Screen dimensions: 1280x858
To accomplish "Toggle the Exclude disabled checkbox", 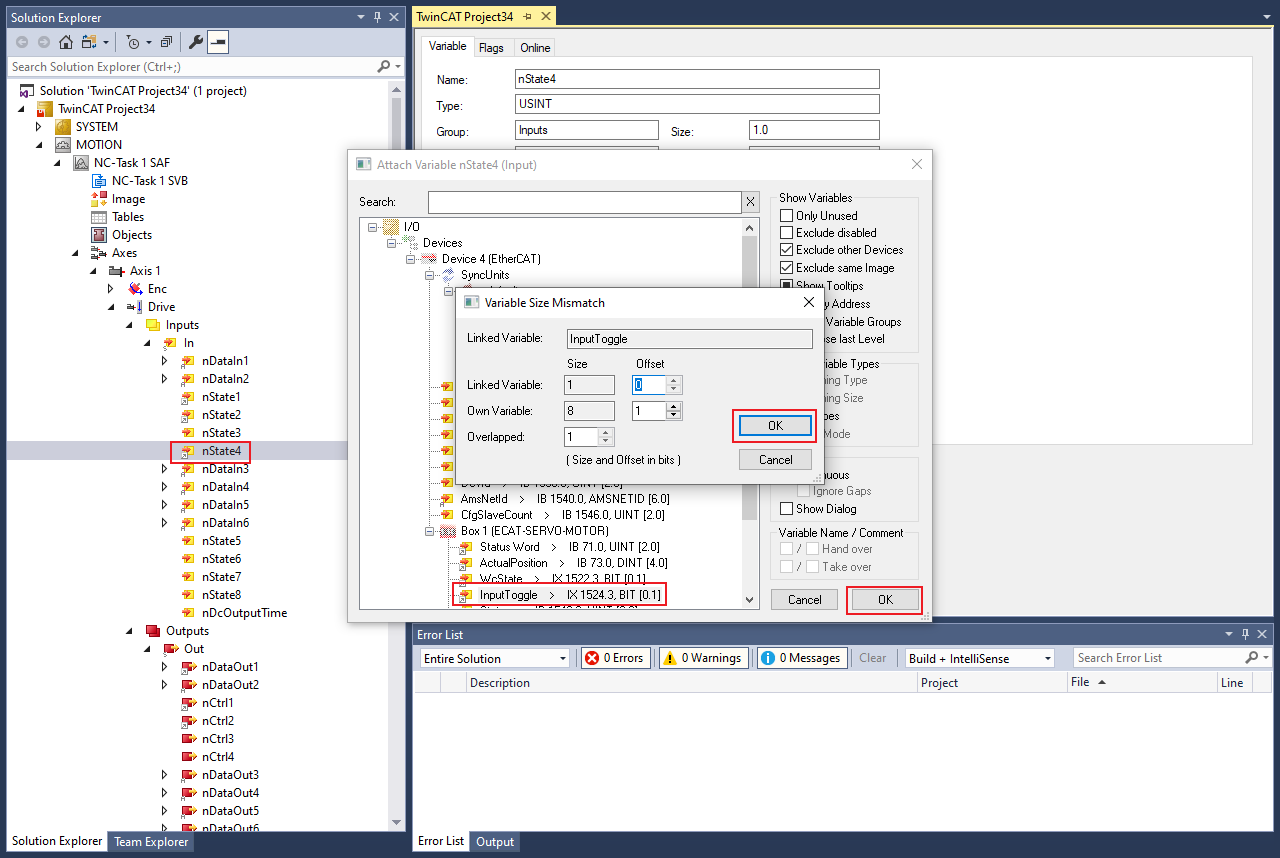I will [x=786, y=233].
